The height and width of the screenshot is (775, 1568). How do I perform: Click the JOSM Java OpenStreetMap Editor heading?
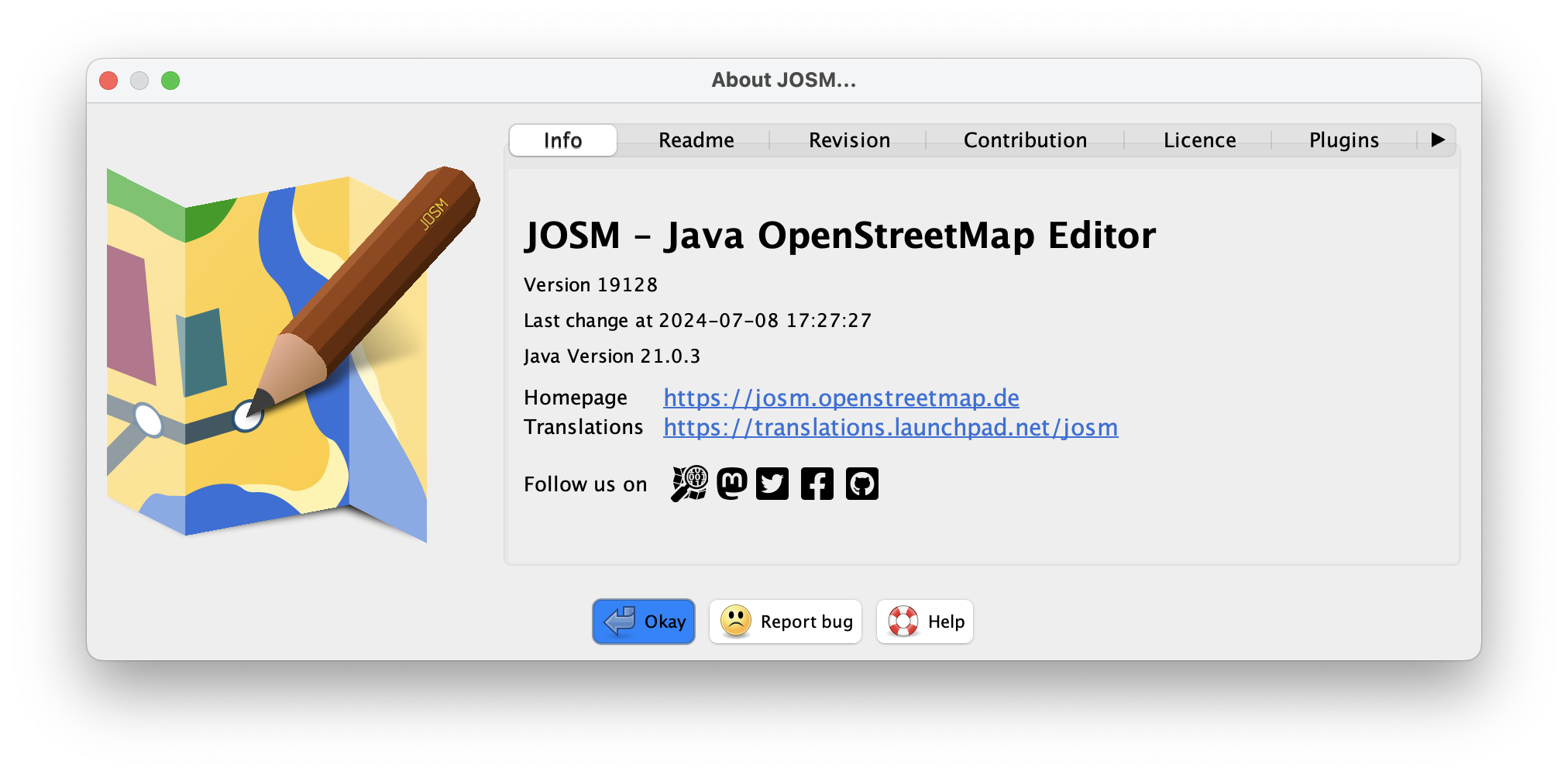[841, 236]
